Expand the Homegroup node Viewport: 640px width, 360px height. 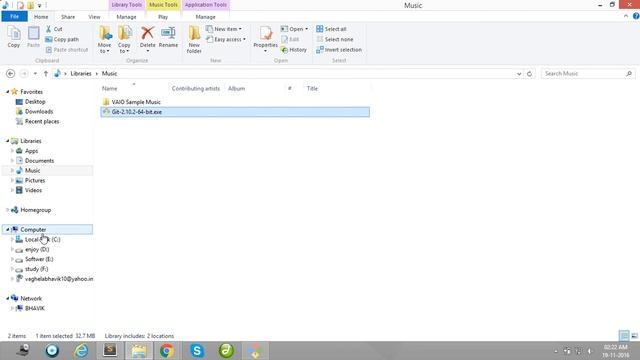point(7,210)
